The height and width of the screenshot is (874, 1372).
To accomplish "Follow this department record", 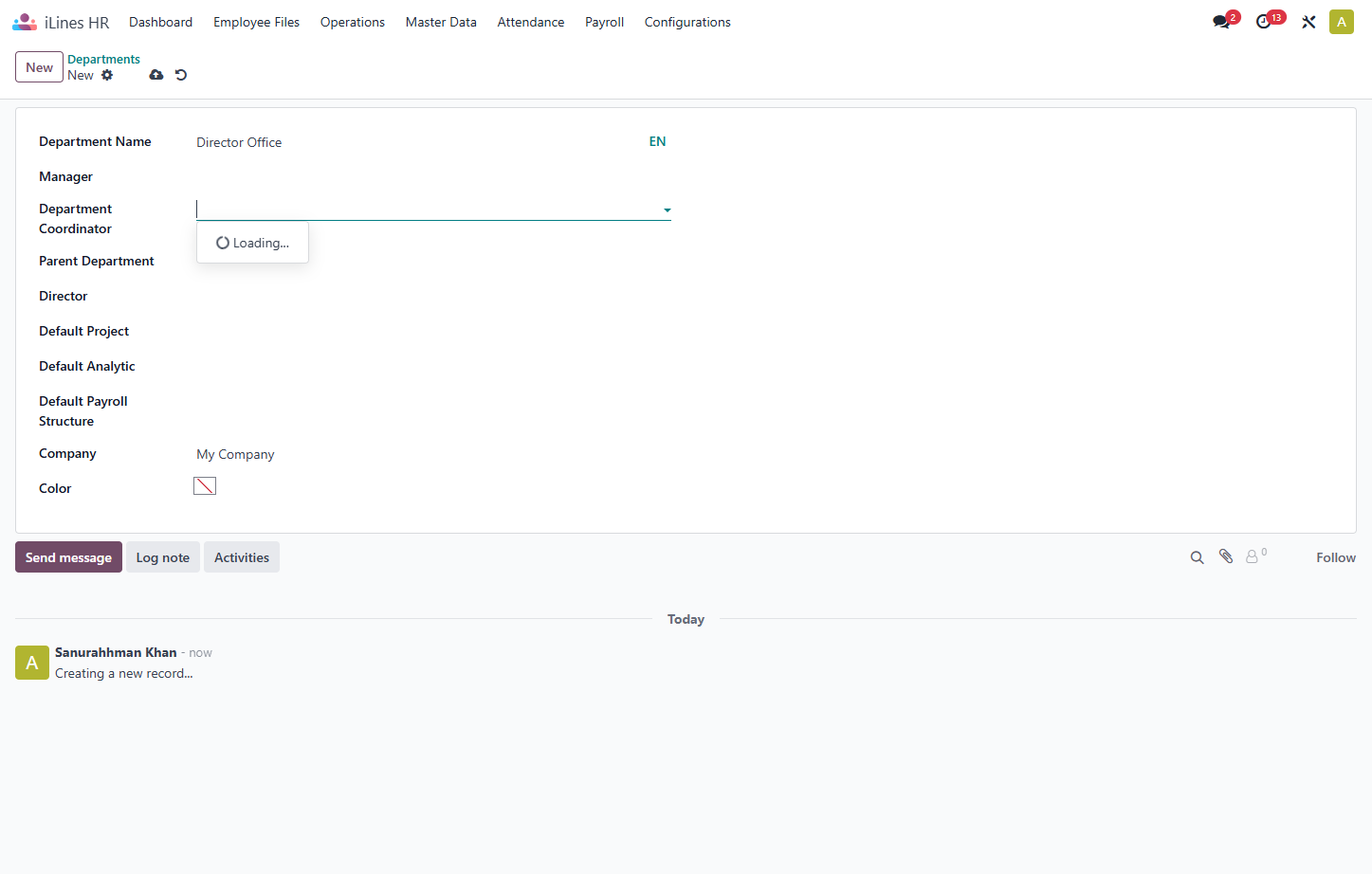I will point(1336,557).
